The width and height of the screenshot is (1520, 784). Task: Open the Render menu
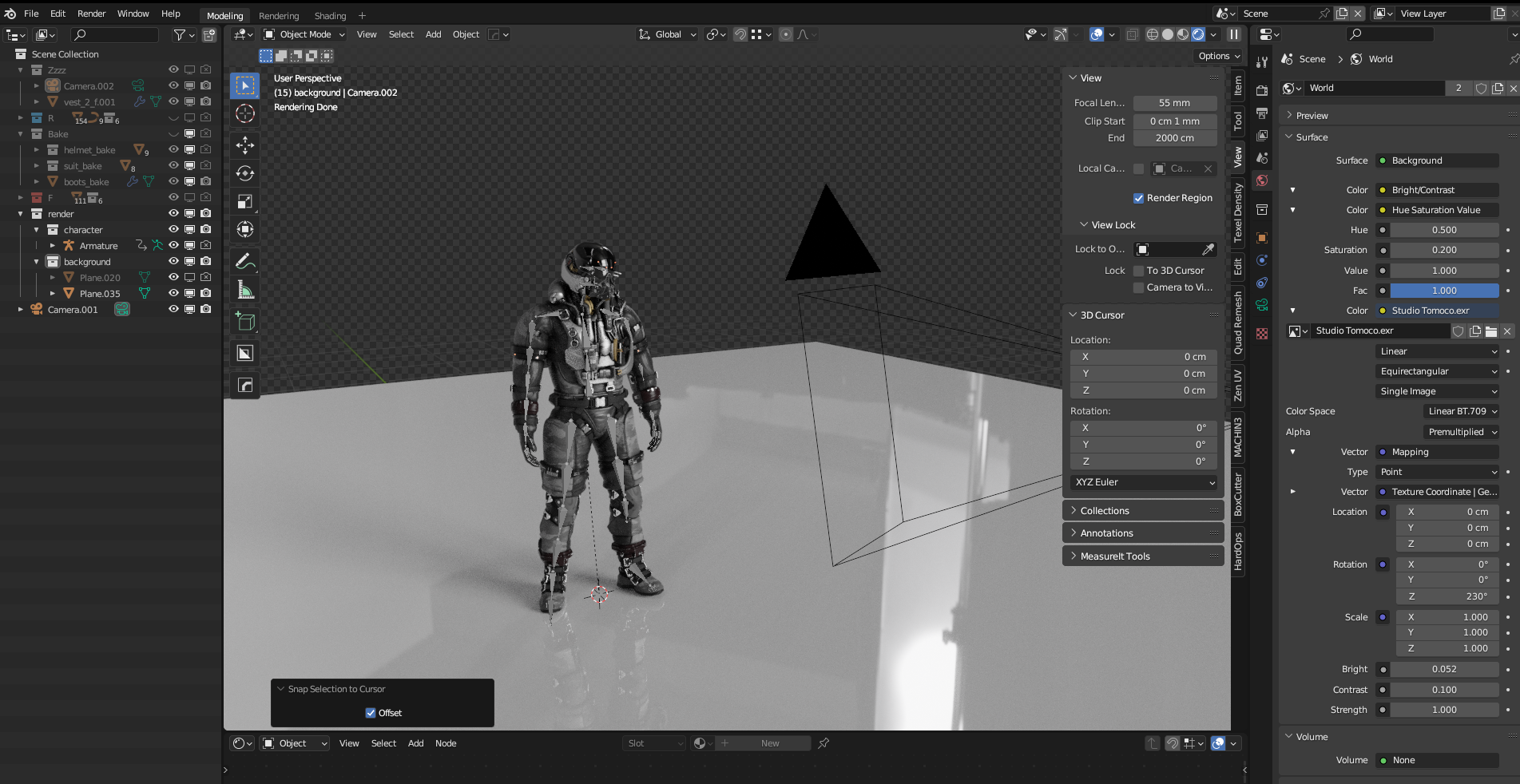click(91, 14)
